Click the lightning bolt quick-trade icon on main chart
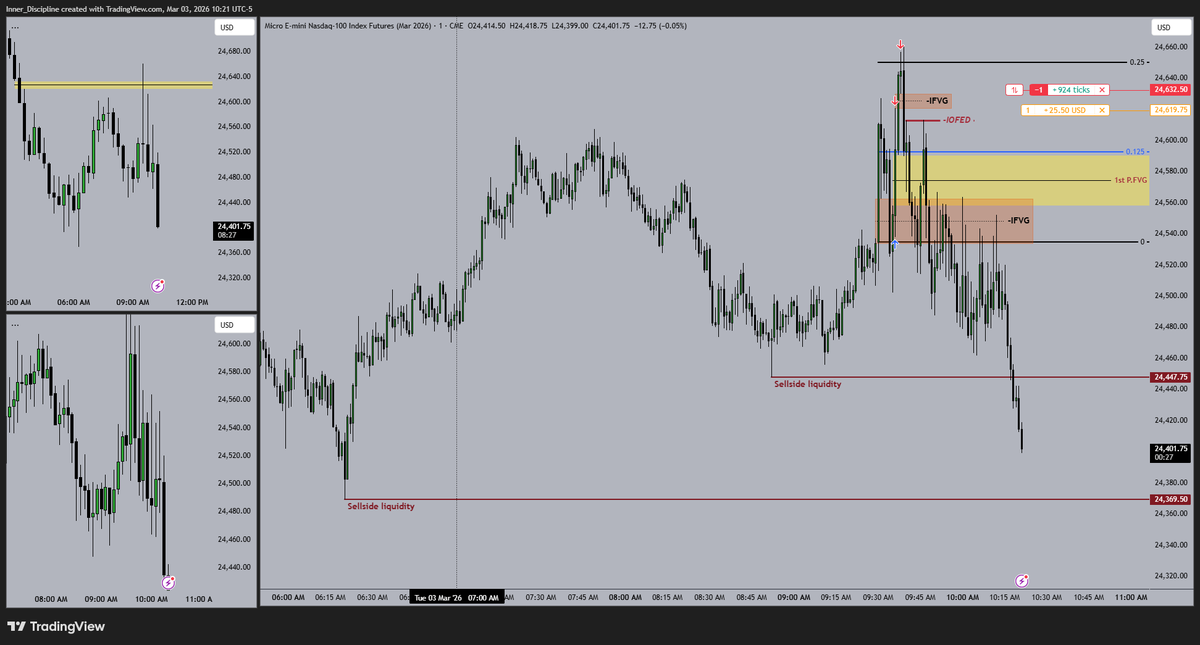Screen dimensions: 1200x645 pos(1021,579)
